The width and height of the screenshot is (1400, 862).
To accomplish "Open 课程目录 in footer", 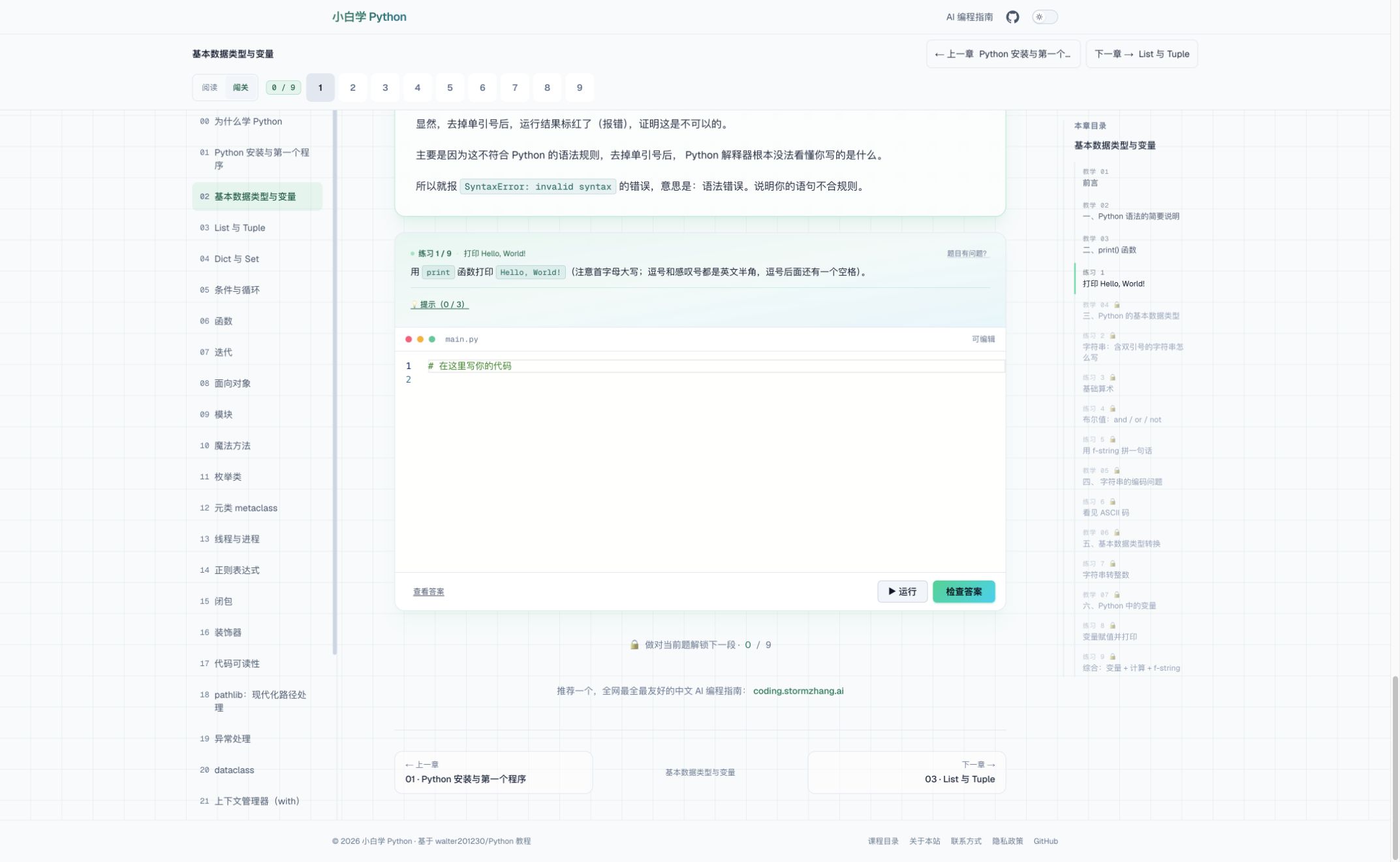I will (883, 842).
